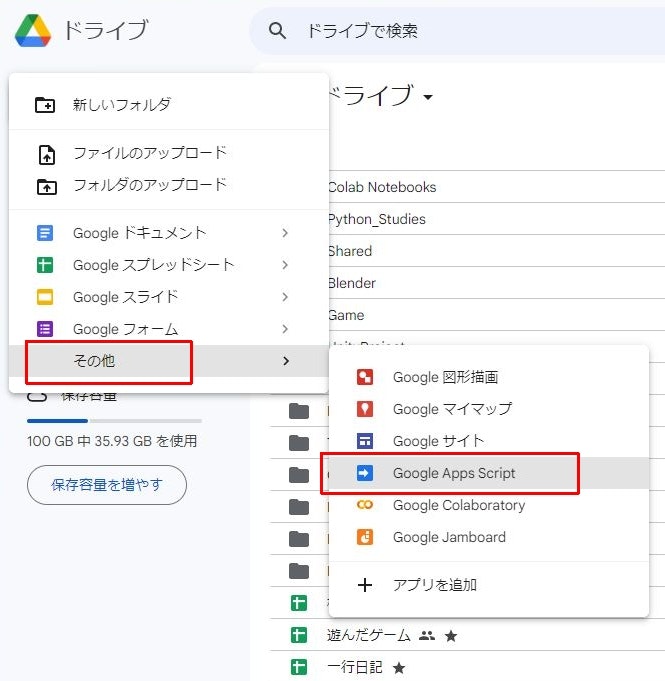The height and width of the screenshot is (681, 665).
Task: Select 新しいフォルダ menu entry
Action: pyautogui.click(x=169, y=105)
